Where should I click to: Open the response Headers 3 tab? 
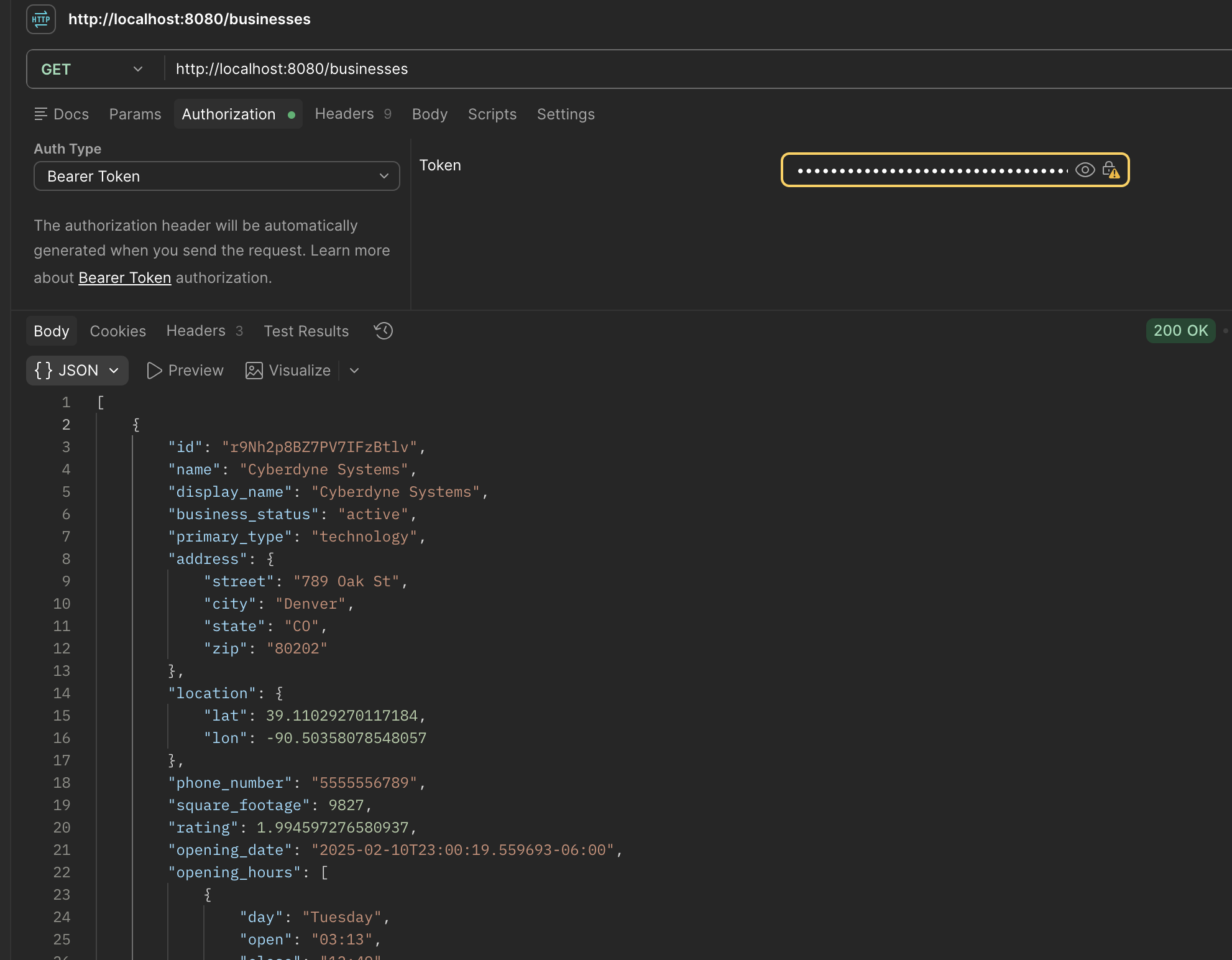click(x=205, y=331)
